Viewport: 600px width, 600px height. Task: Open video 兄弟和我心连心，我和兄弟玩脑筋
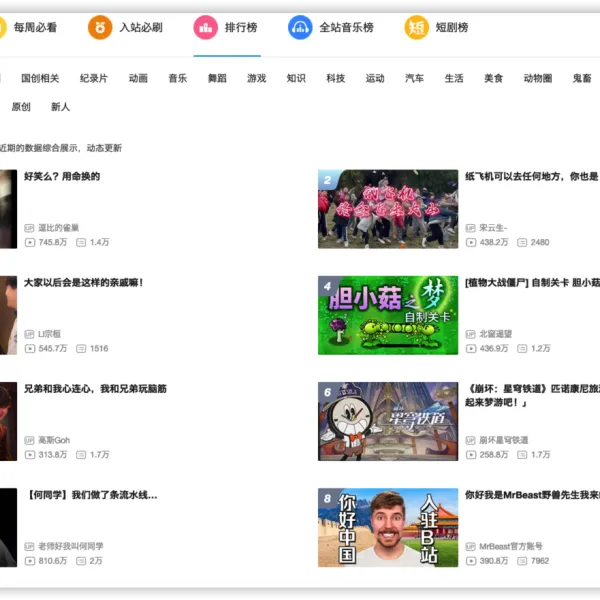tap(95, 389)
